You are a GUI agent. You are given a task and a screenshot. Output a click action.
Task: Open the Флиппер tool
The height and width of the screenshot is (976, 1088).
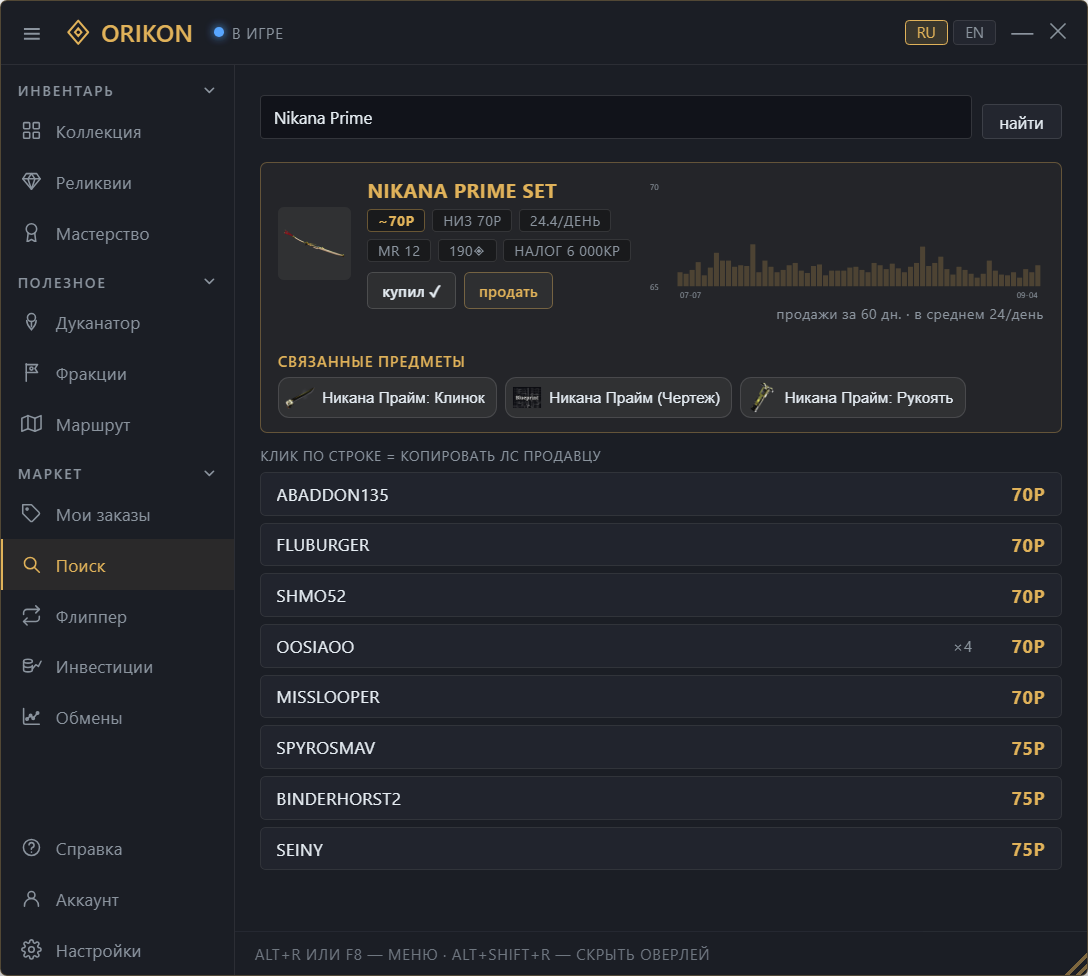[x=117, y=616]
